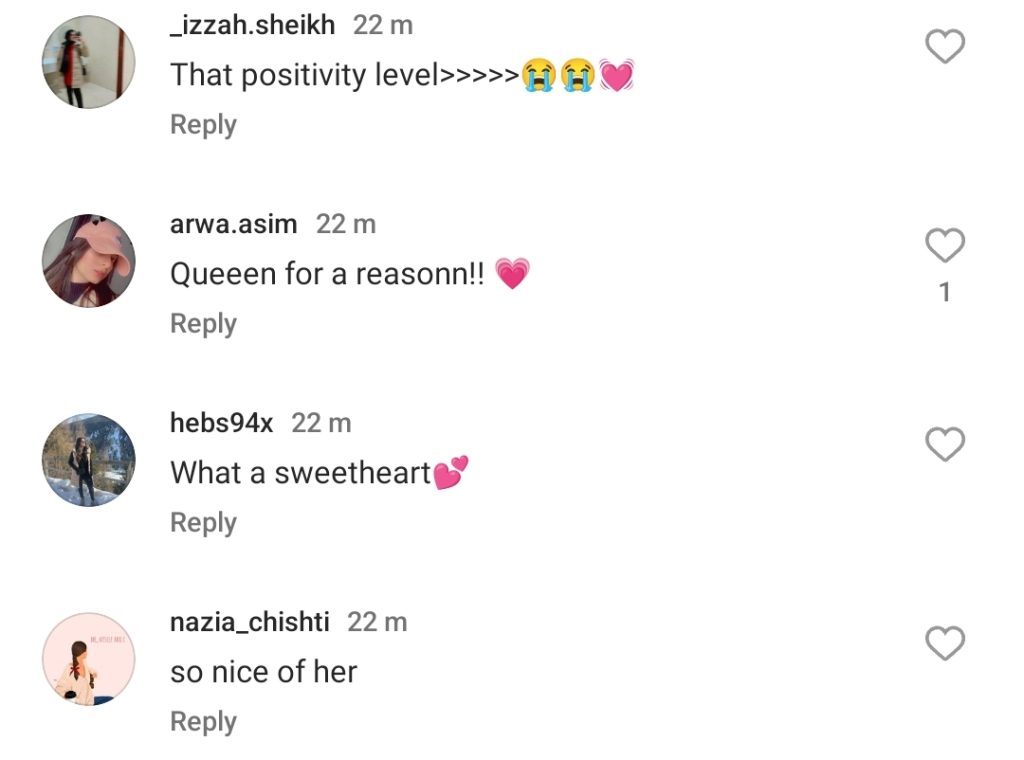Reply to arwa.asim's comment
This screenshot has height=760, width=1024.
(203, 324)
